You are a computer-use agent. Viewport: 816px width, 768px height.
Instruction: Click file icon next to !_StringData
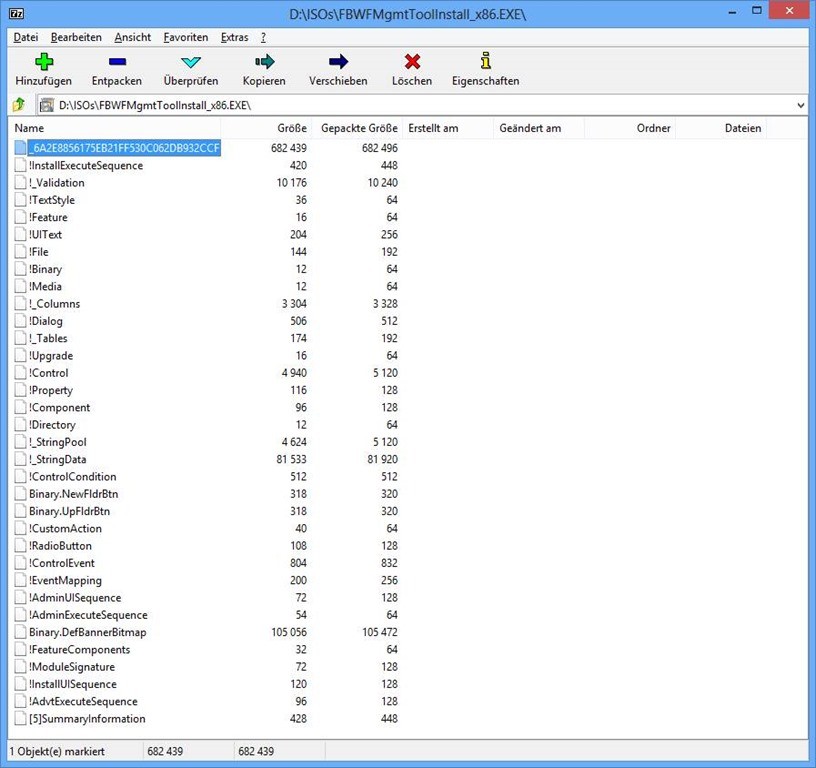coord(20,459)
